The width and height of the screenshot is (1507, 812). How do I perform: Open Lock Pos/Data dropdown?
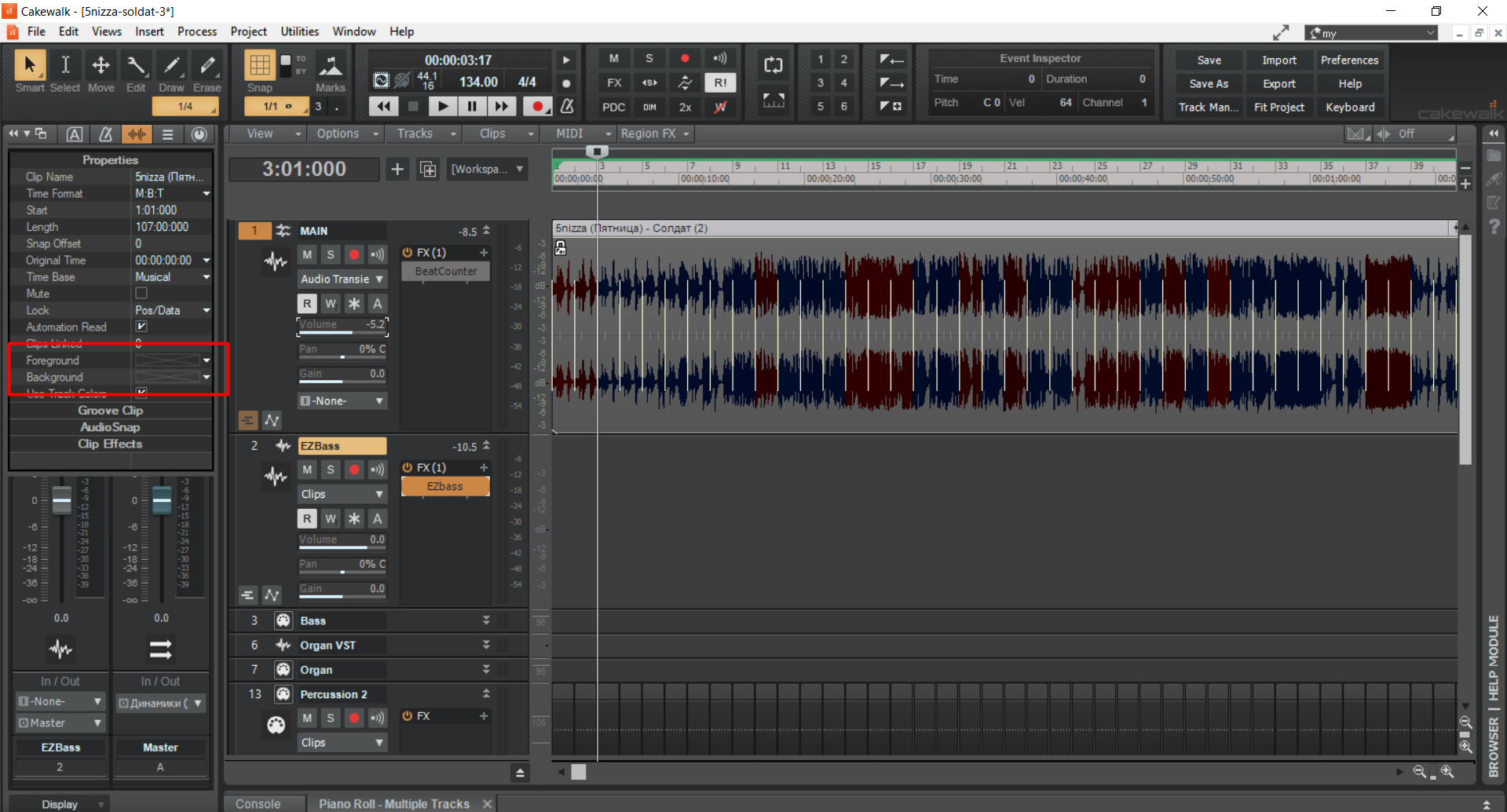[207, 310]
